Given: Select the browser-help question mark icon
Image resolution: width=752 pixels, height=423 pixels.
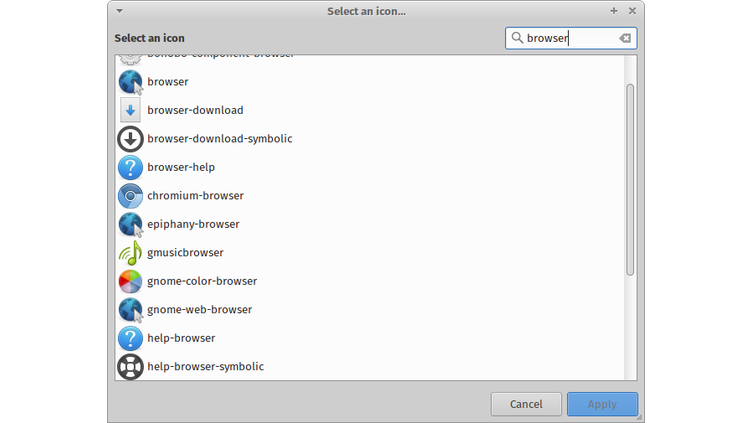Looking at the screenshot, I should pyautogui.click(x=131, y=167).
